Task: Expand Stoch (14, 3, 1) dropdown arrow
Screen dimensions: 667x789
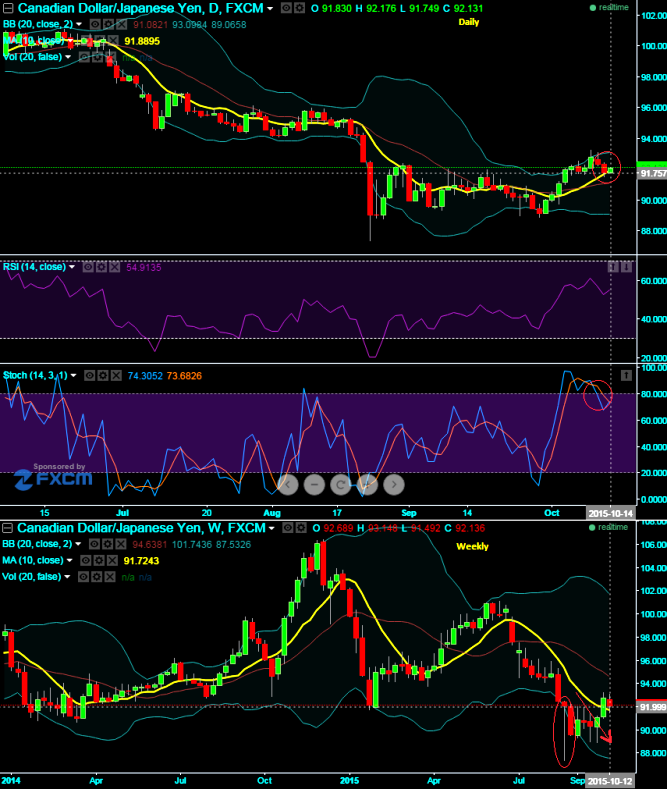Action: pyautogui.click(x=73, y=376)
